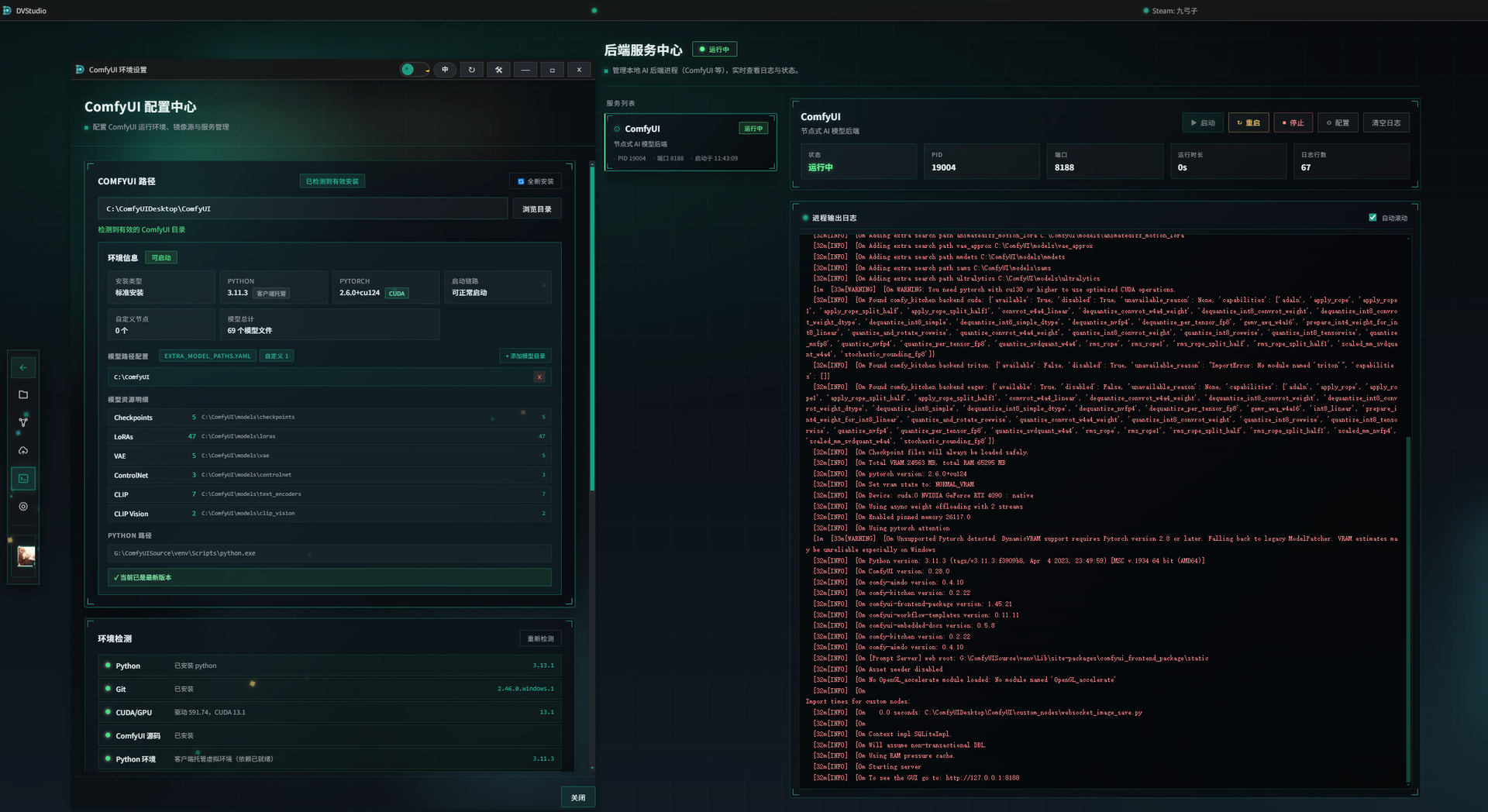
Task: Click the PID 19004 info card
Action: (x=981, y=161)
